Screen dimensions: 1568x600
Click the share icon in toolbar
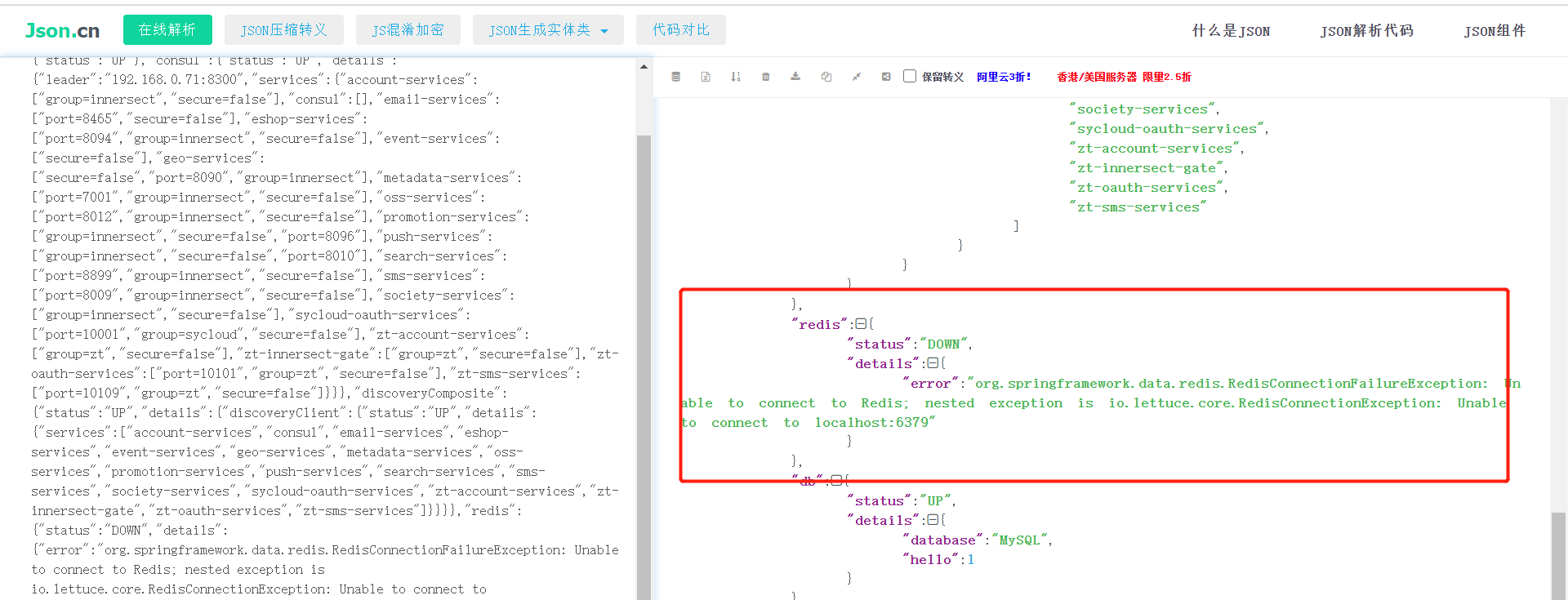(x=886, y=77)
